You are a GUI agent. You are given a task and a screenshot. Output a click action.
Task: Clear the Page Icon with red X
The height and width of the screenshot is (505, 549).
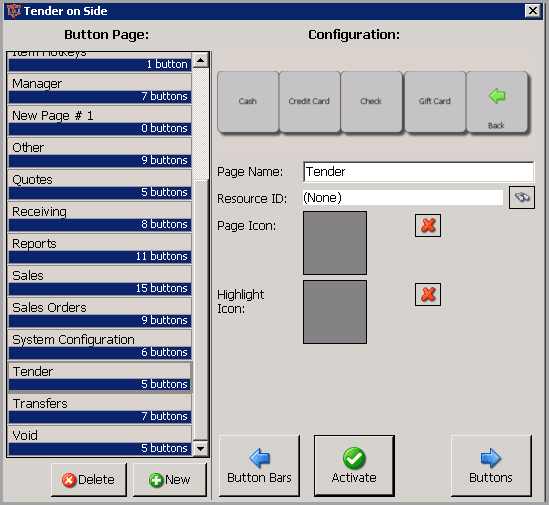coord(428,226)
